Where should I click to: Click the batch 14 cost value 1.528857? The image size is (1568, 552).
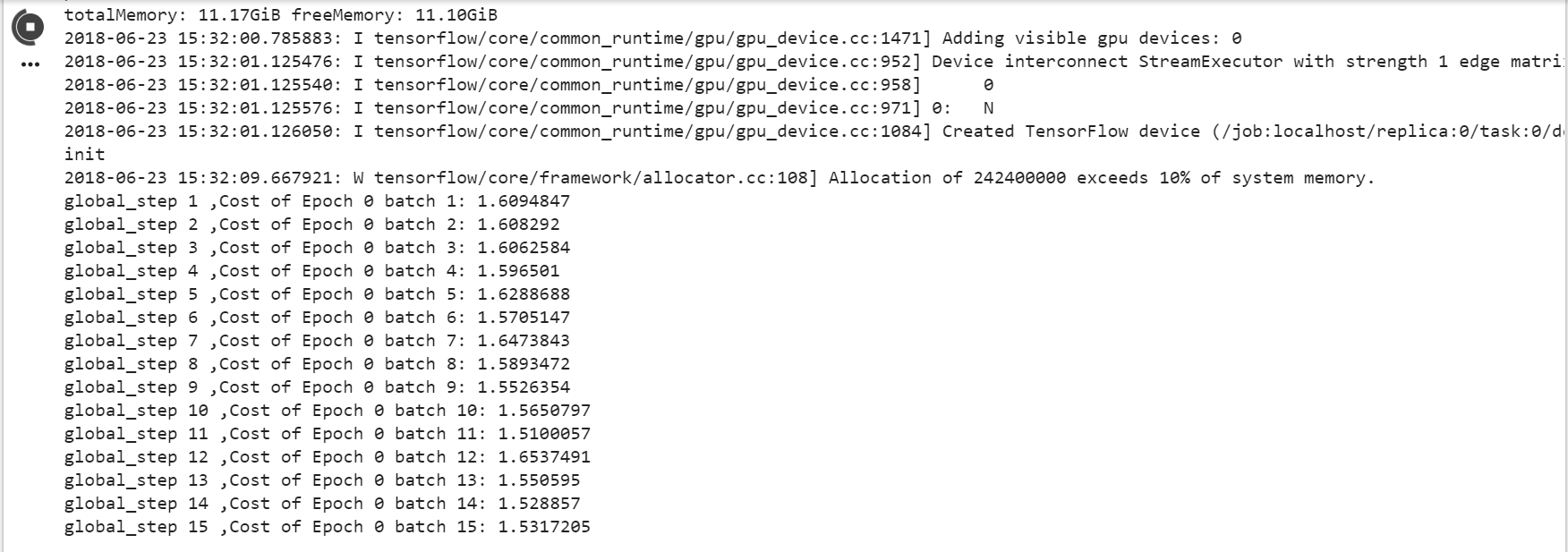(x=539, y=504)
